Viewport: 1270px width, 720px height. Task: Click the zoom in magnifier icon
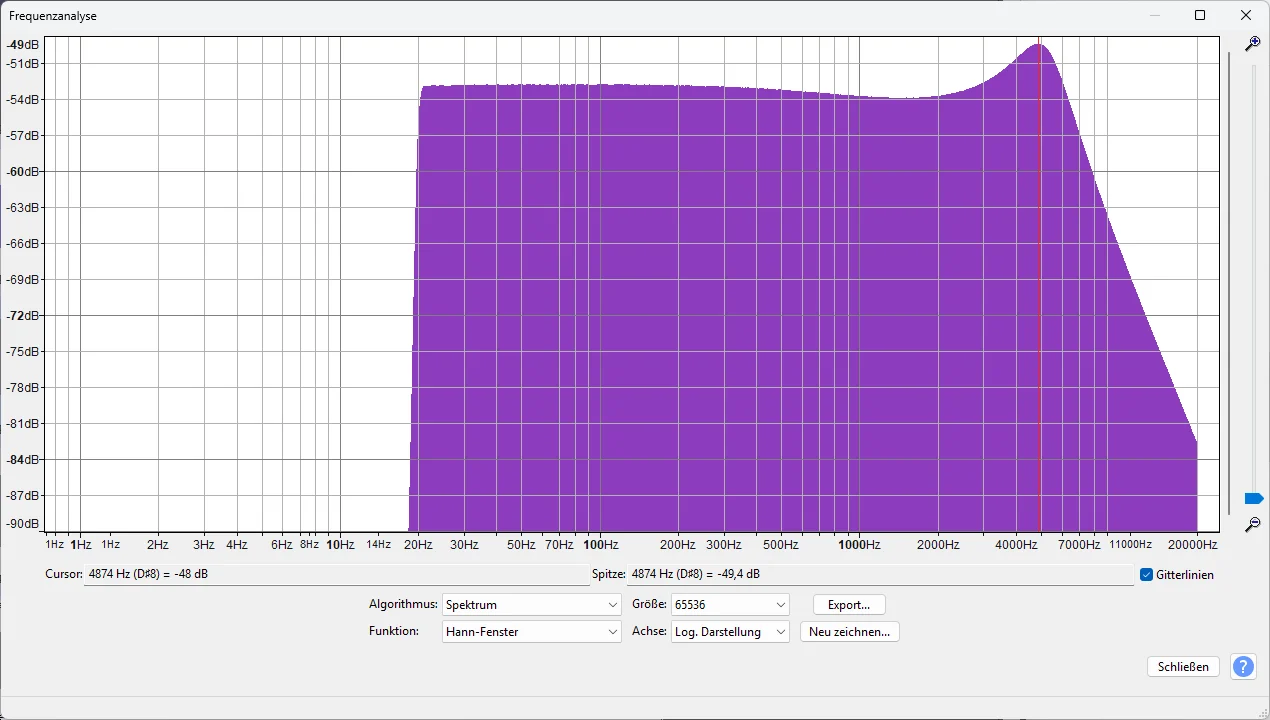point(1252,44)
